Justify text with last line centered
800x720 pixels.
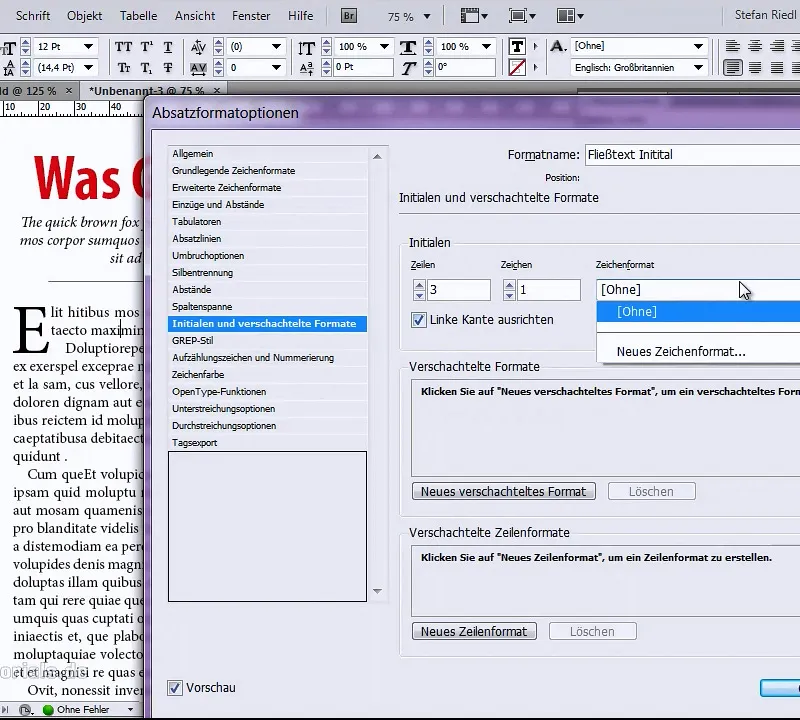pos(755,67)
